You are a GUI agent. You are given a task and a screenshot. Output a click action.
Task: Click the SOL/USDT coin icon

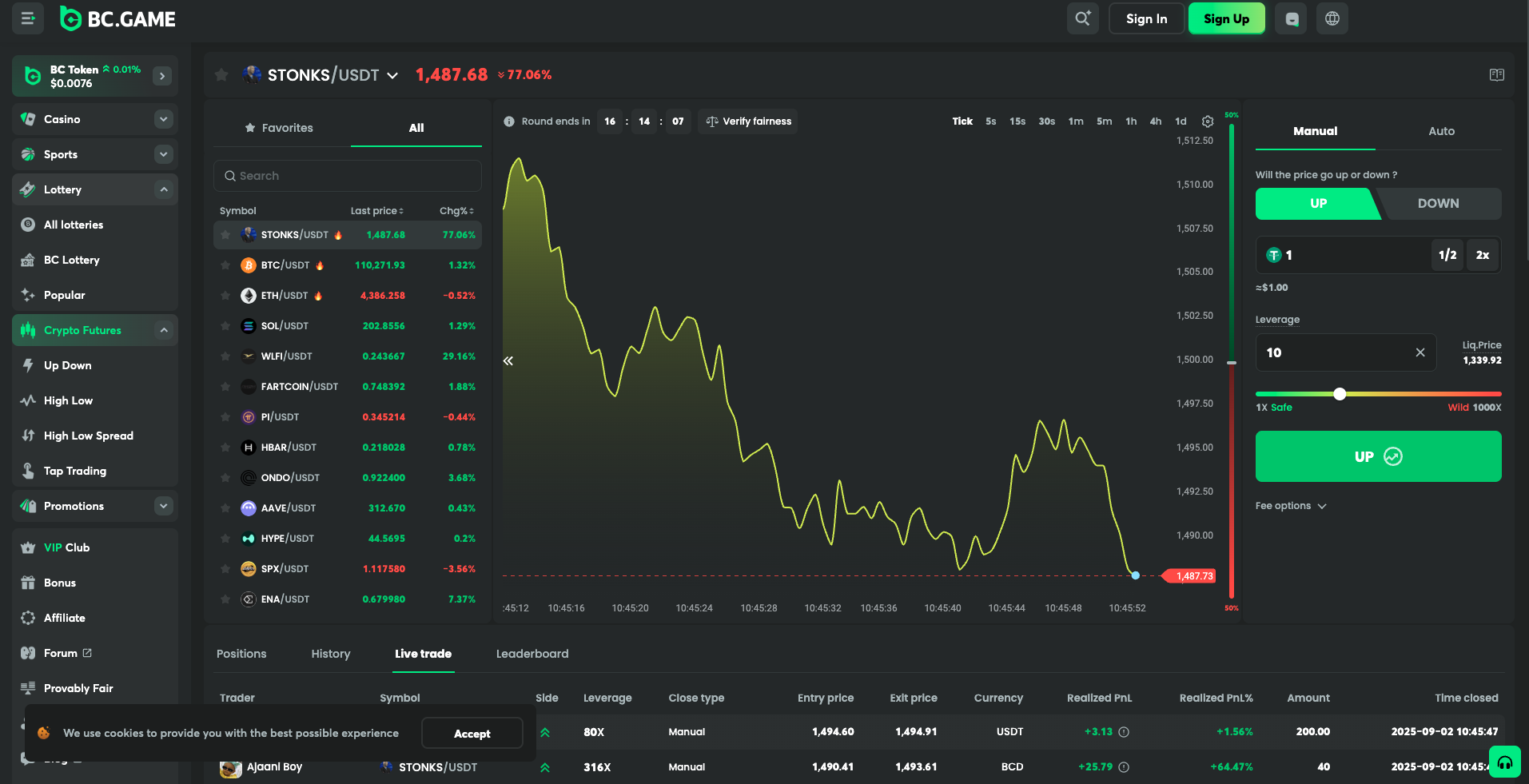[249, 326]
